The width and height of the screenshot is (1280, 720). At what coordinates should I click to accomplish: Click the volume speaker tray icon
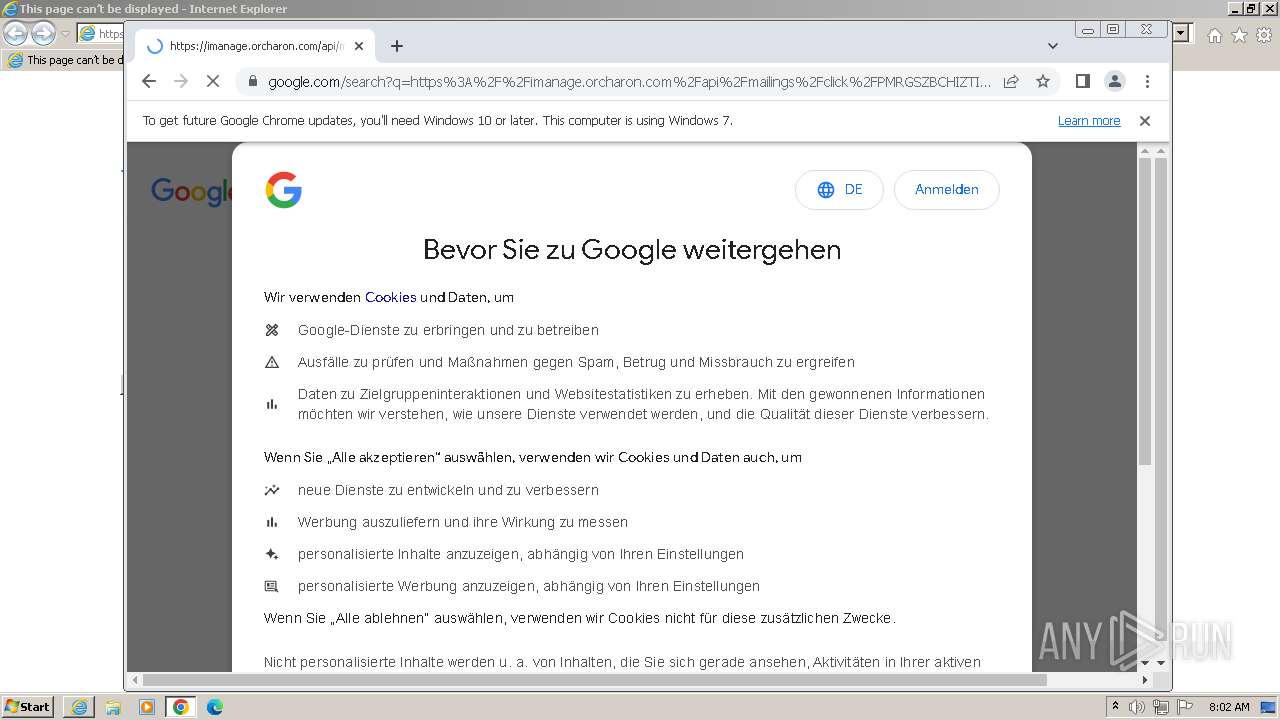1137,707
